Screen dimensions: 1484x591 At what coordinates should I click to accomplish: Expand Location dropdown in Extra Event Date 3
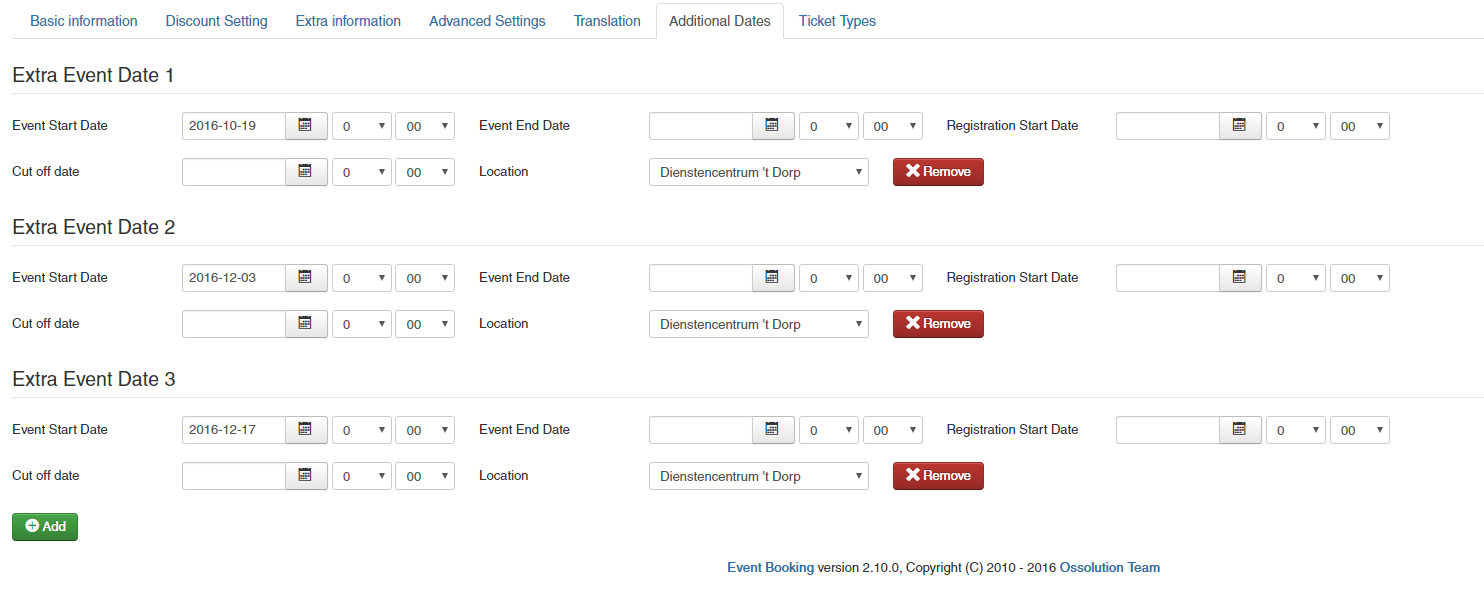pos(758,476)
